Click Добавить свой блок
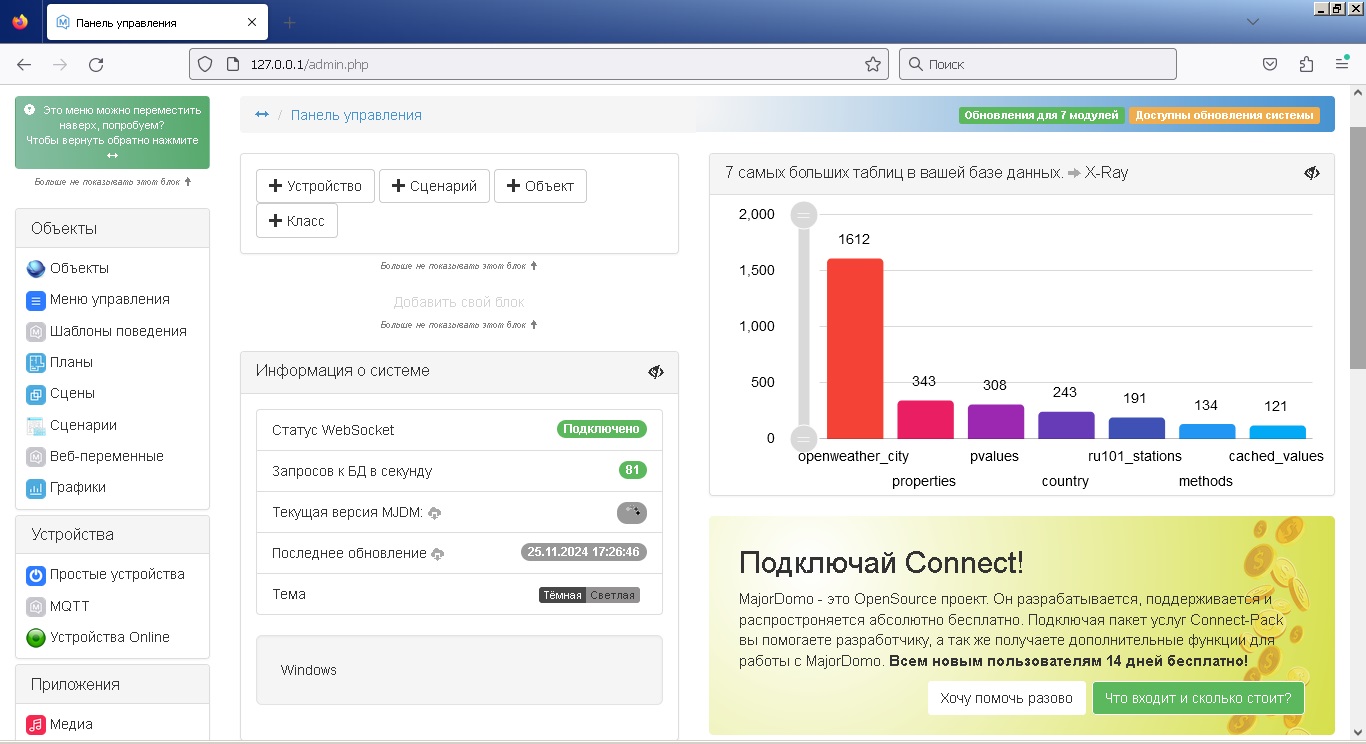The height and width of the screenshot is (744, 1366). point(459,302)
